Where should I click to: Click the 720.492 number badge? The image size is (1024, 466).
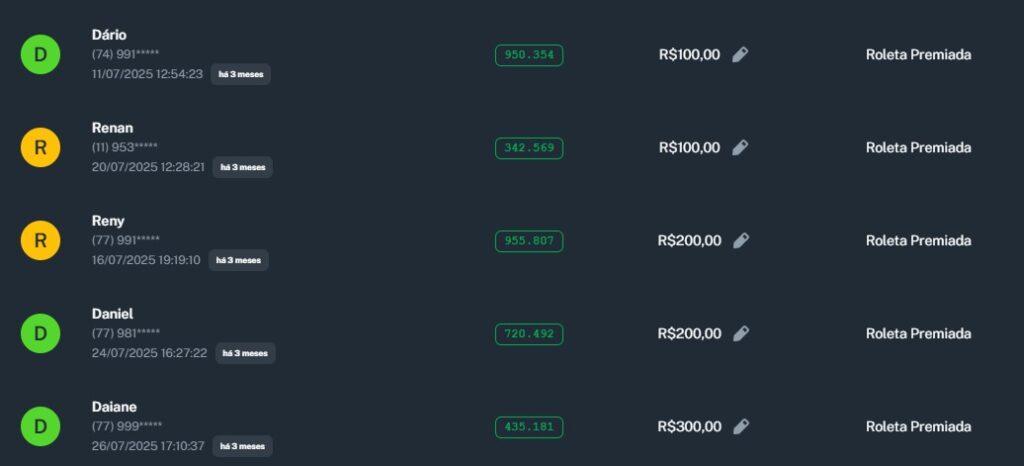(529, 334)
